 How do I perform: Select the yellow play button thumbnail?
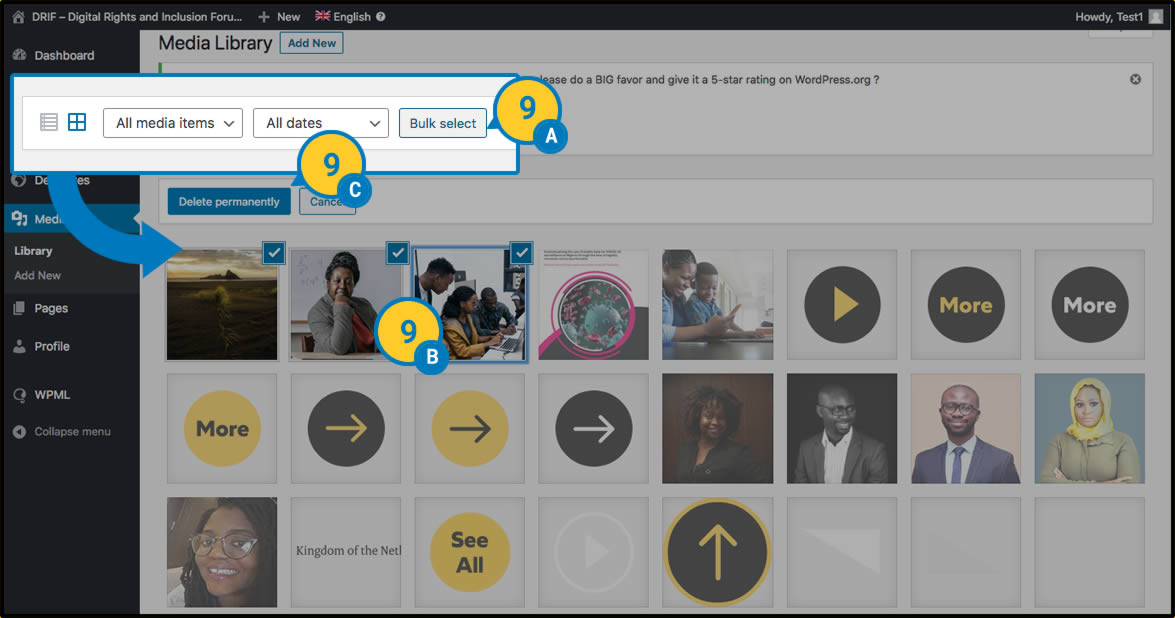tap(842, 305)
